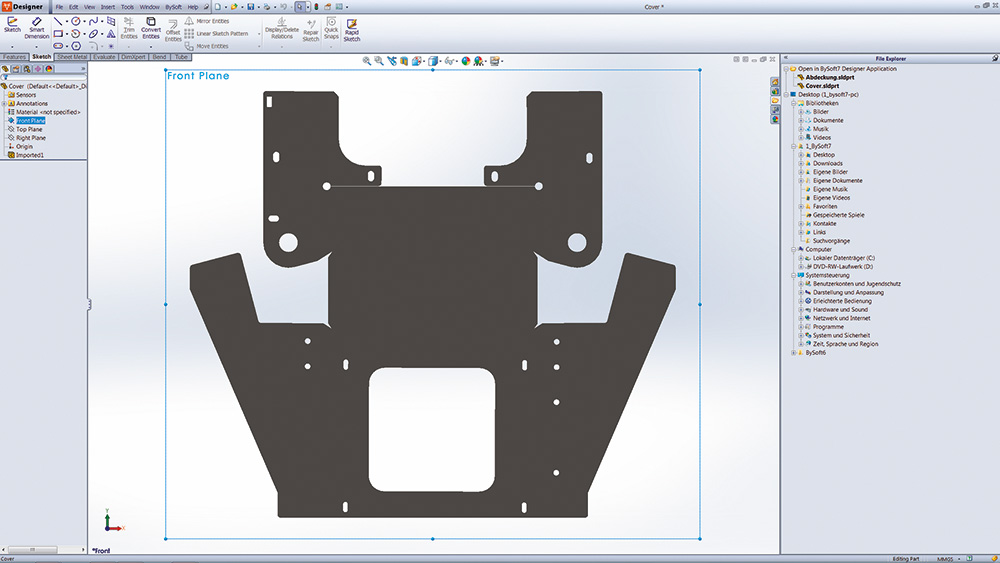
Task: Create a new document from toolbar
Action: coord(218,7)
